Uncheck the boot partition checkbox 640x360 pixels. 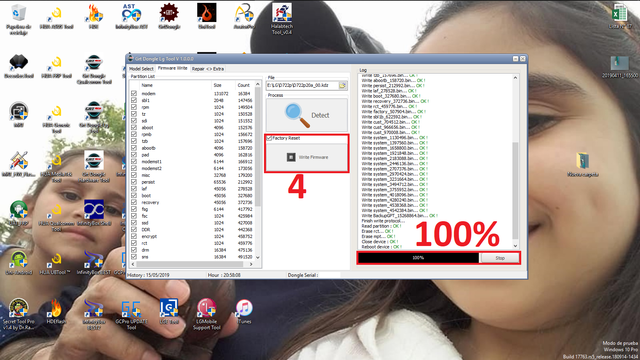coord(134,196)
